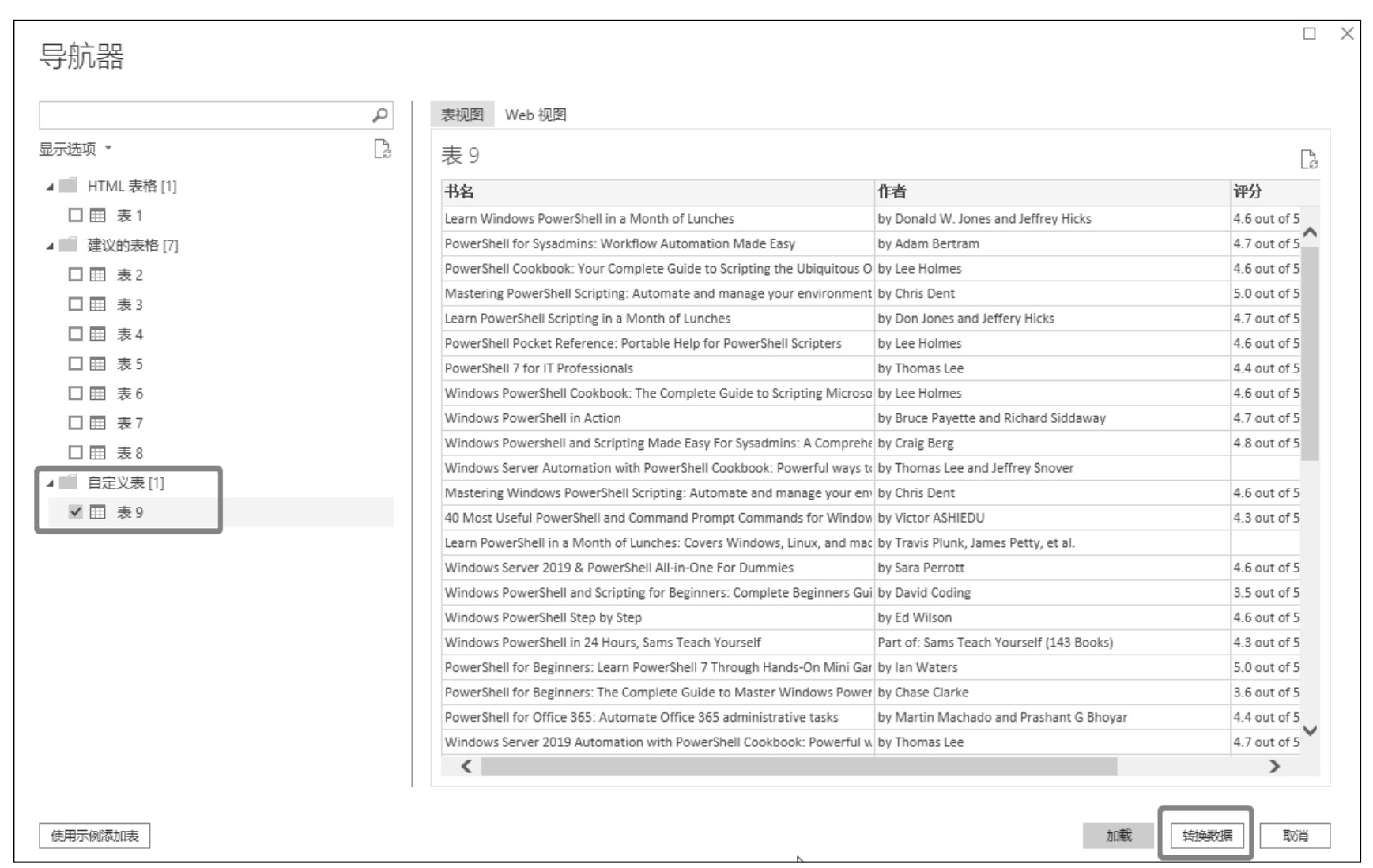
Task: Uncheck the 表 9 checkbox
Action: [75, 512]
